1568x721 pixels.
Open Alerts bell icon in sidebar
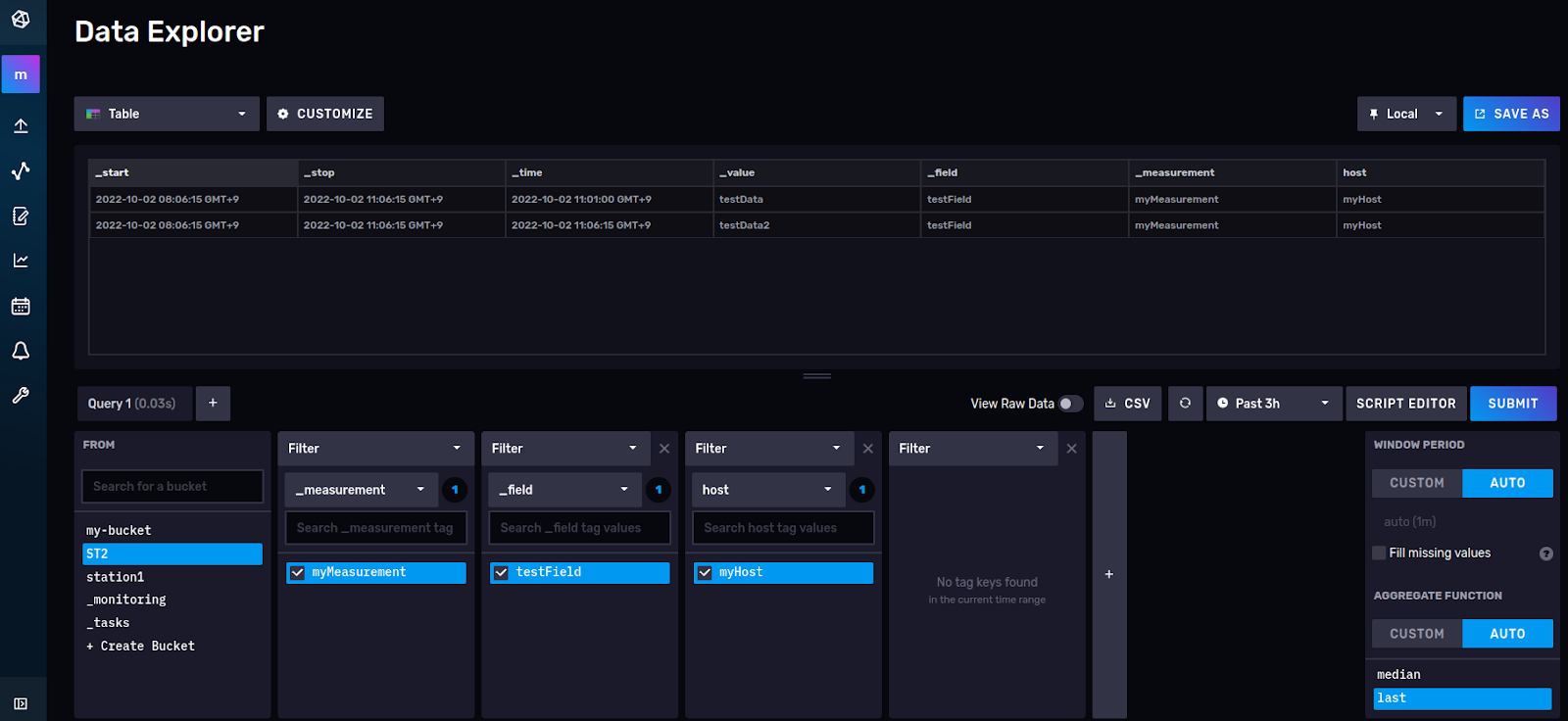click(x=21, y=351)
